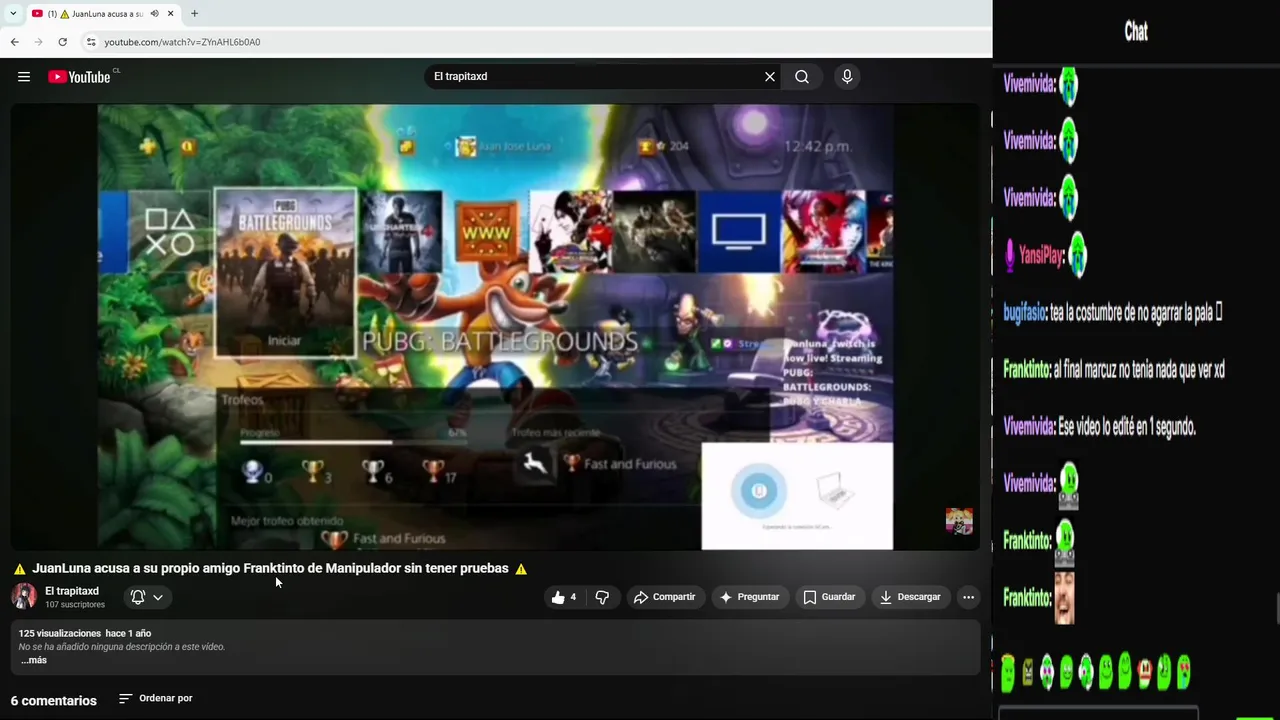Open a new browser tab with plus

click(x=194, y=14)
